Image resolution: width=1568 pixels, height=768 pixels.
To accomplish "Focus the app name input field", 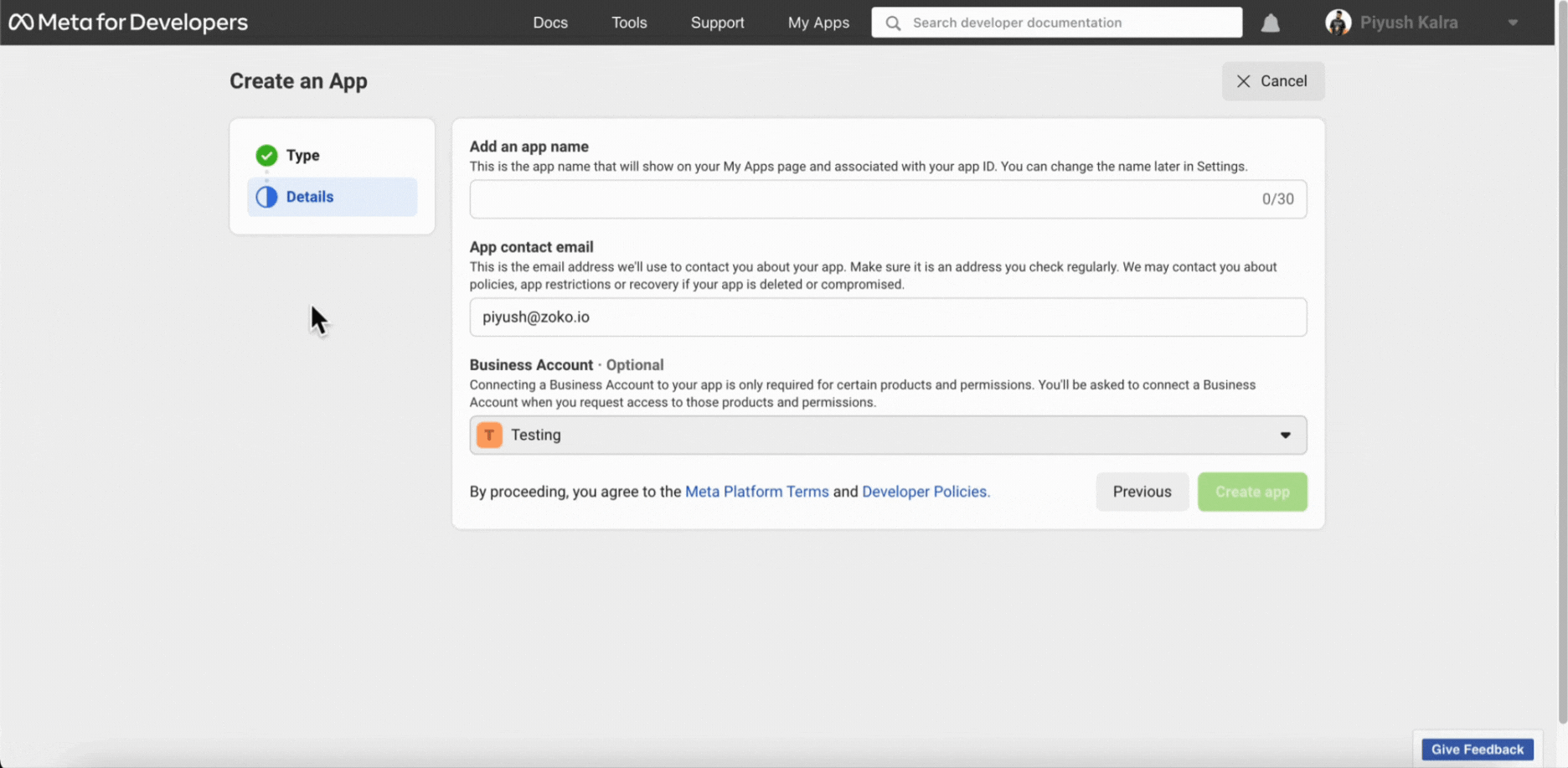I will (x=888, y=199).
